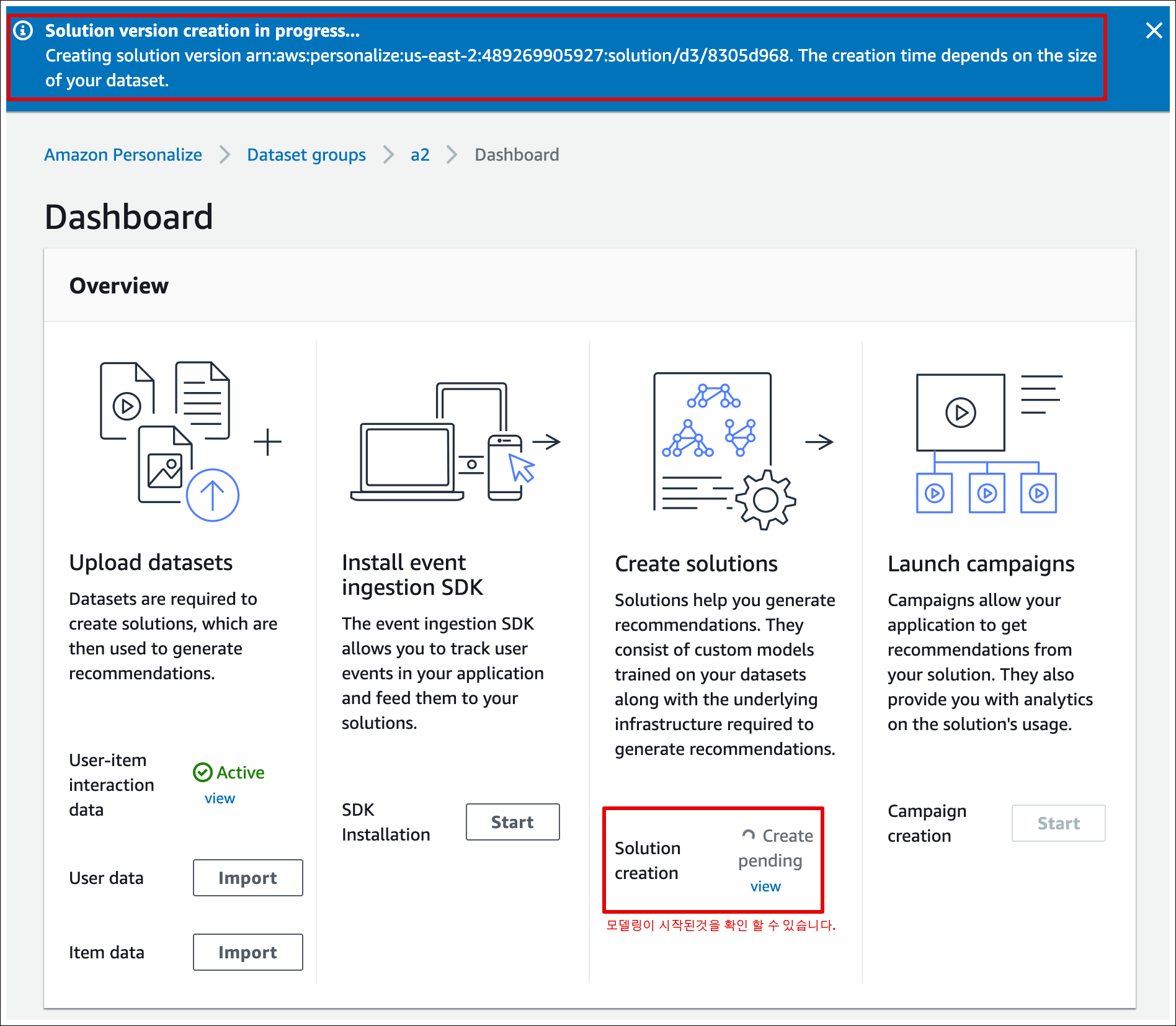Screen dimensions: 1176x1026
Task: Go to Dataset groups breadcrumb
Action: pyautogui.click(x=306, y=154)
